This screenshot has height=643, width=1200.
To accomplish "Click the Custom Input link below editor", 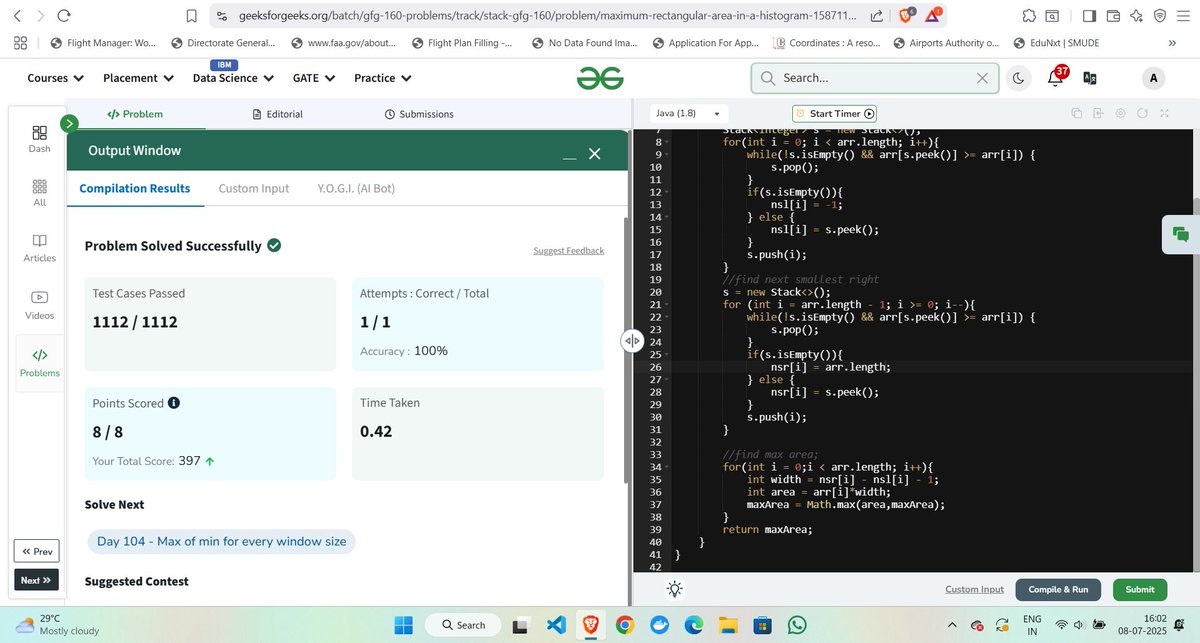I will pos(974,589).
